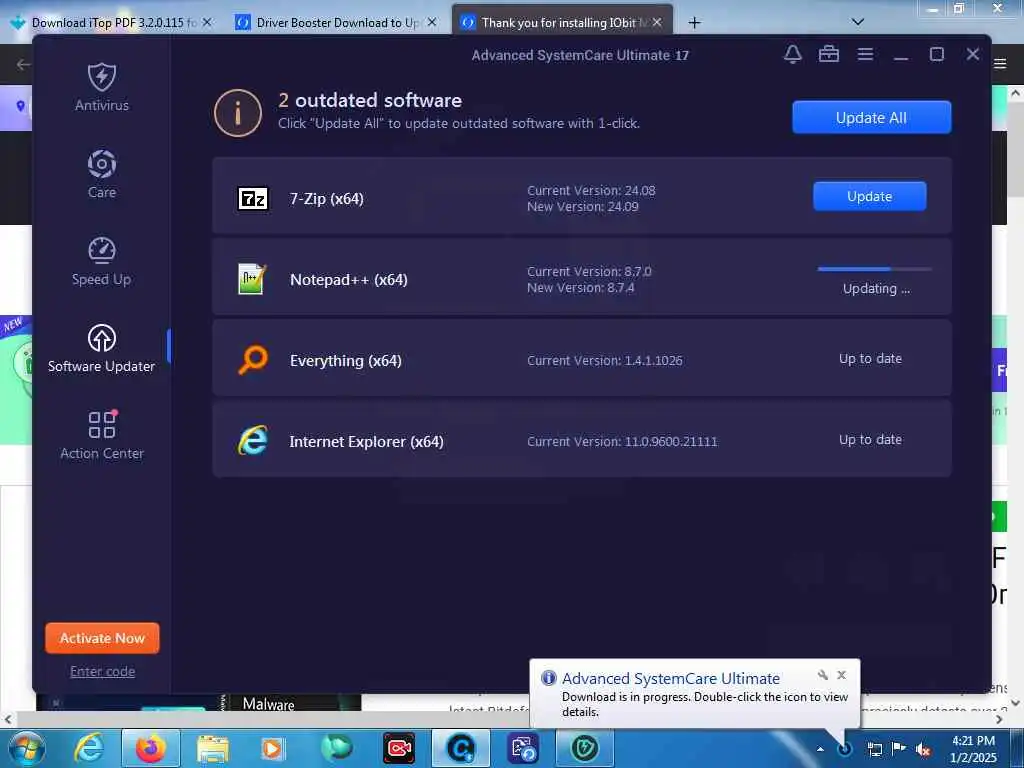Select the Internet Explorer (x64) name text
The image size is (1024, 768).
366,441
